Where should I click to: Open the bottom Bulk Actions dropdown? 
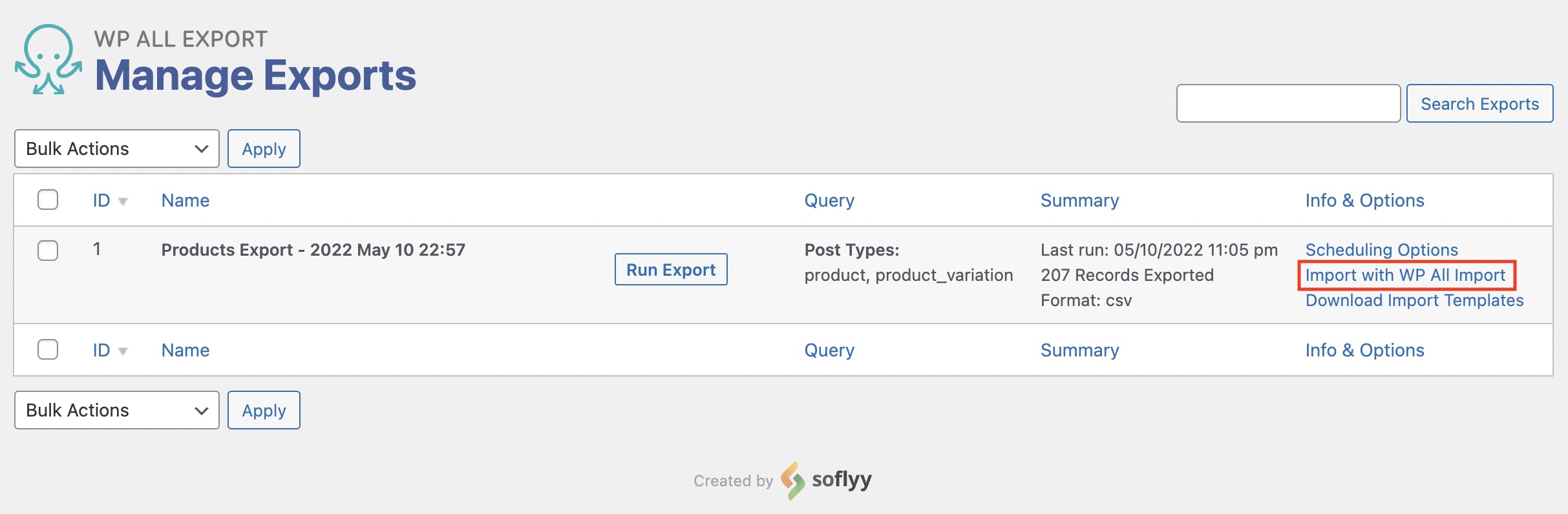[116, 410]
